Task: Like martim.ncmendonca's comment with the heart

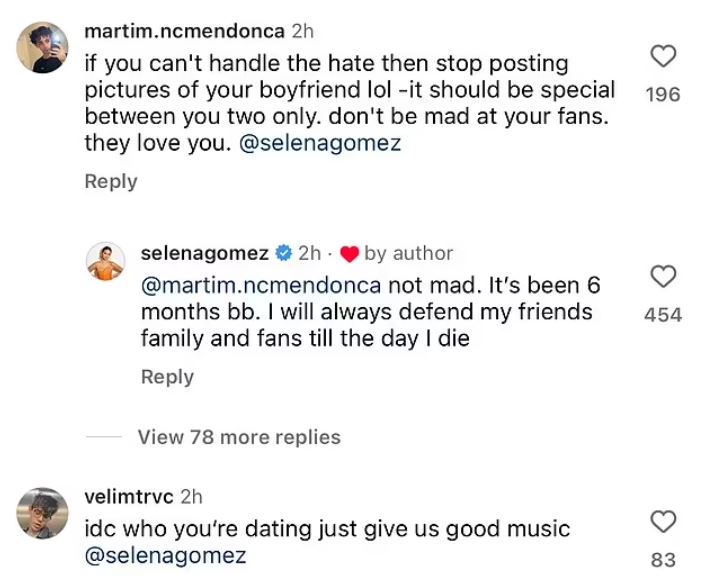Action: pos(664,56)
